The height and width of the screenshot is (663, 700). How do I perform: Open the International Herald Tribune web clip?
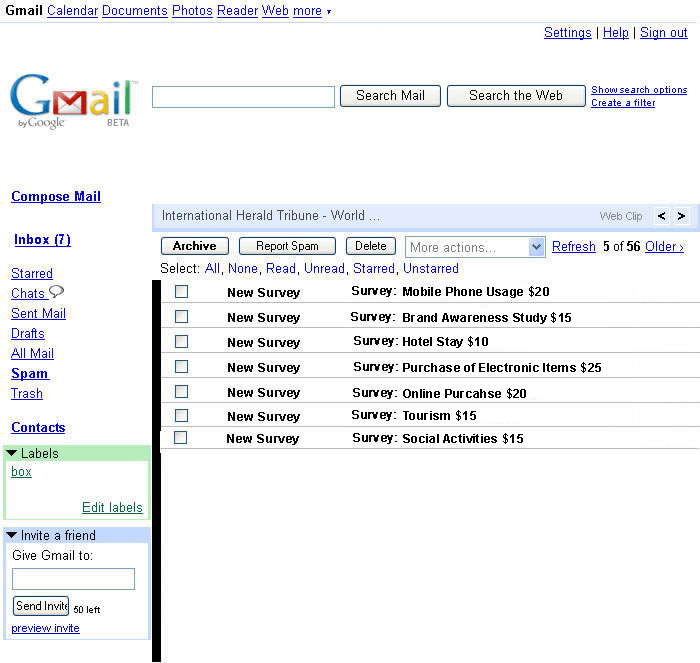click(x=271, y=216)
